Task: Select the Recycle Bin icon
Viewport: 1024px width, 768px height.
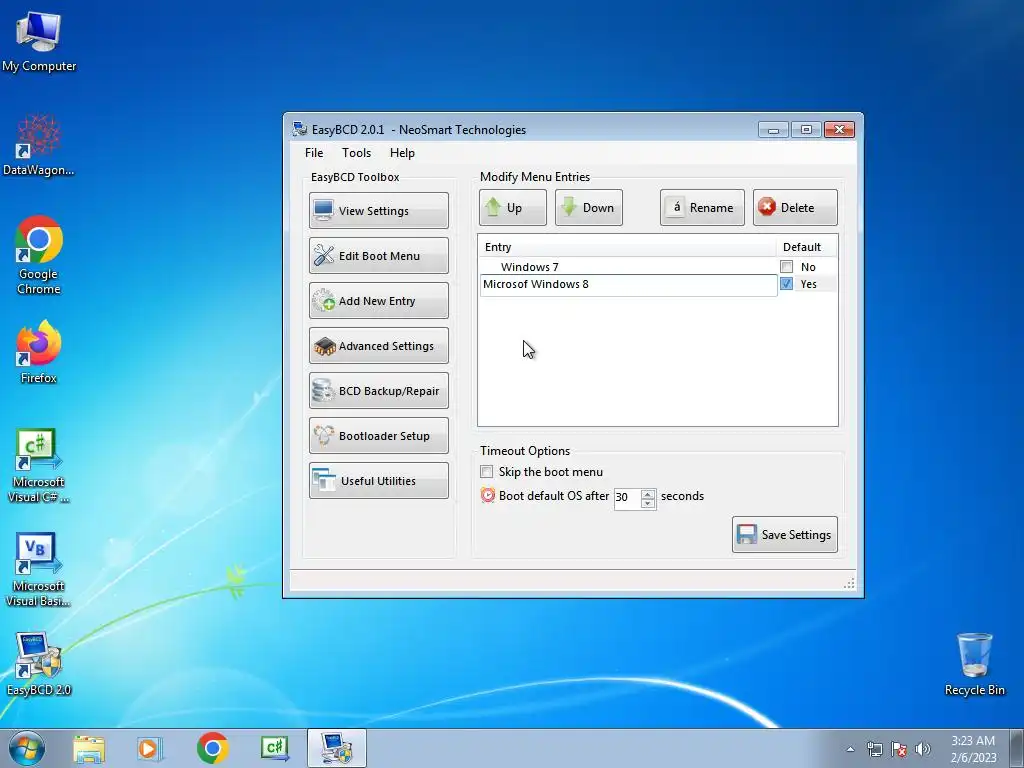Action: click(x=974, y=664)
